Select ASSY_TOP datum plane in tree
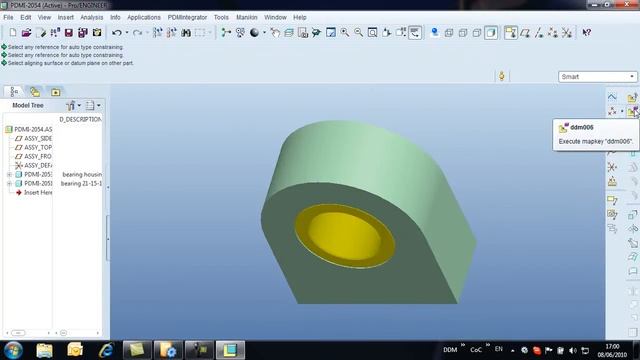 33,147
